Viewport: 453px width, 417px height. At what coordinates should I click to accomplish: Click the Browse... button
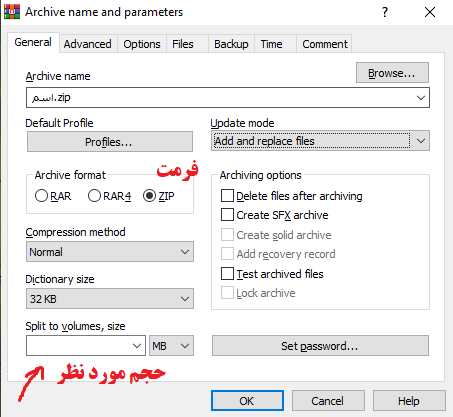[x=392, y=73]
